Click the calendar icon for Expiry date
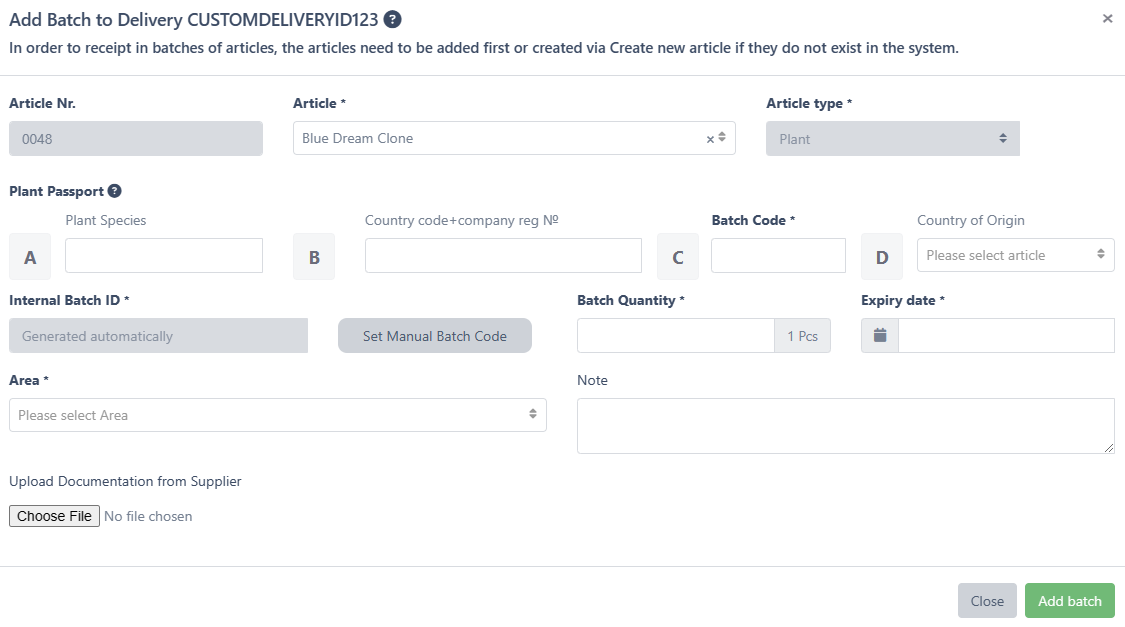Viewport: 1125px width, 627px height. coord(880,336)
